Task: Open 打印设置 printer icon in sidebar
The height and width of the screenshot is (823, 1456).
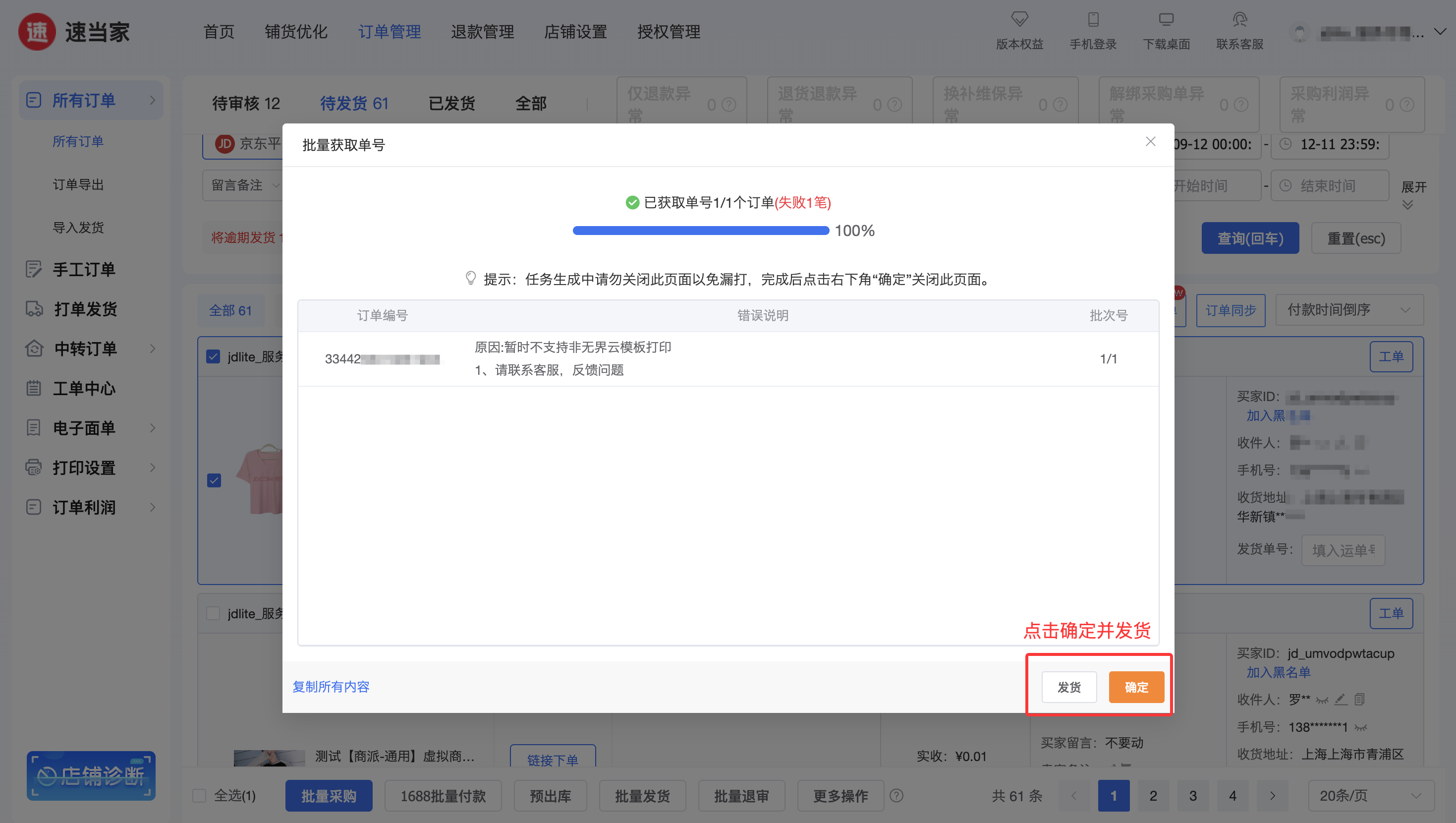Action: tap(34, 468)
